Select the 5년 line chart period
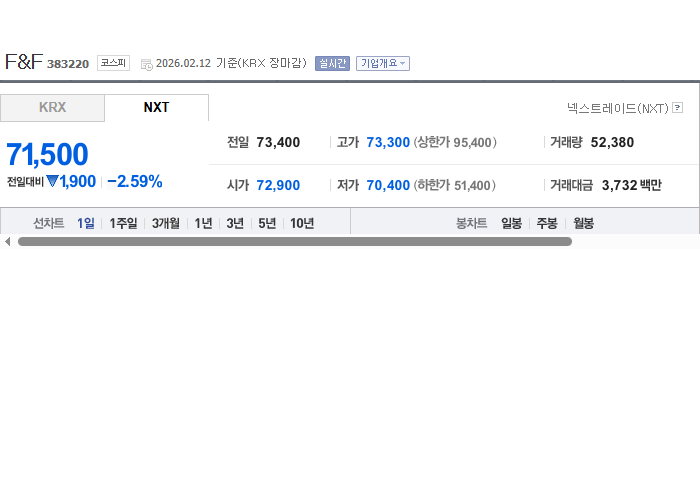Viewport: 700px width, 490px height. [267, 223]
